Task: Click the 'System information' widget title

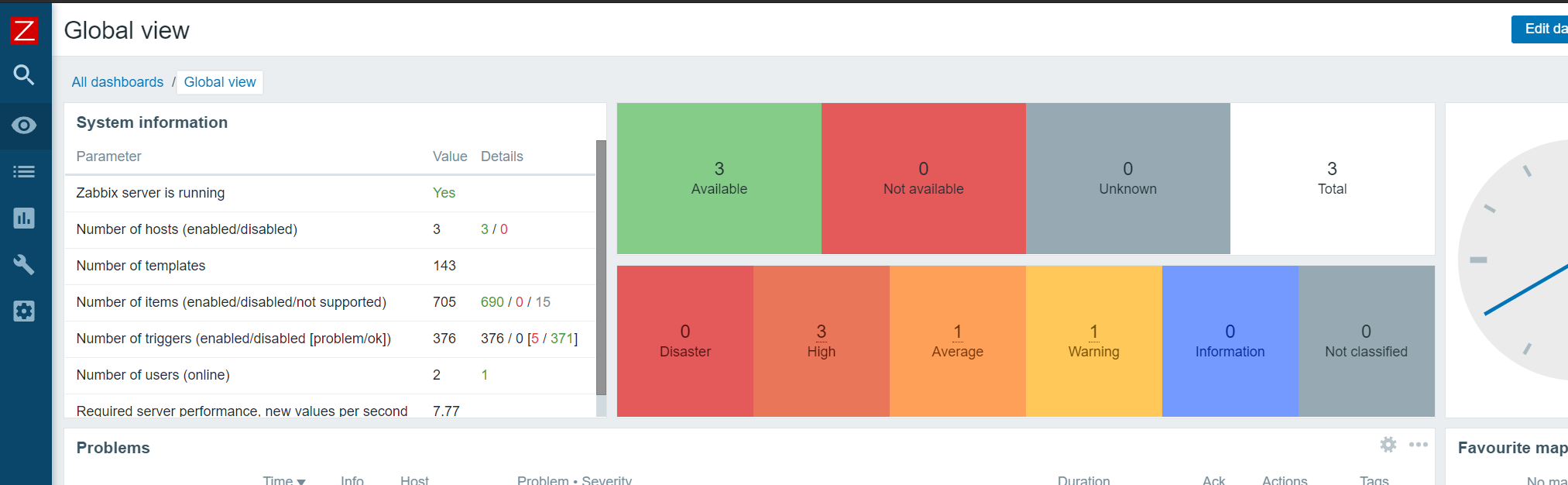Action: pos(152,122)
